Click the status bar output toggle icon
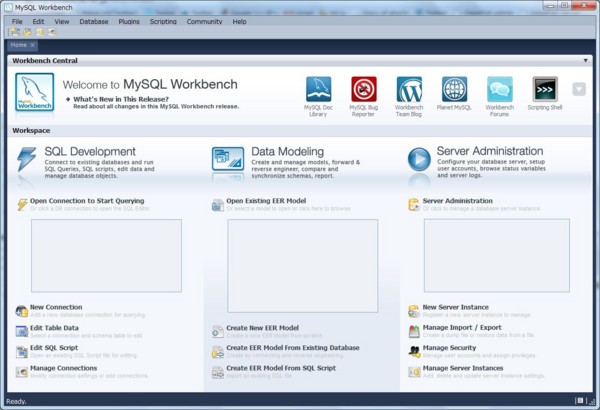 580,400
